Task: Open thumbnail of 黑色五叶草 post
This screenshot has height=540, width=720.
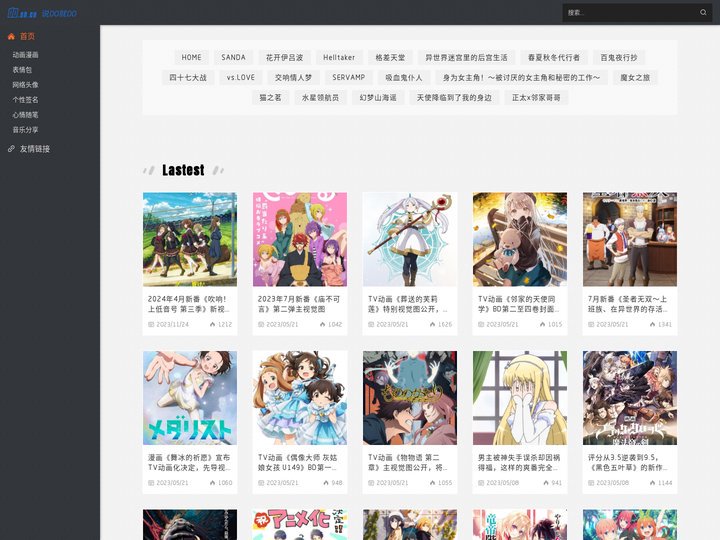Action: 630,398
